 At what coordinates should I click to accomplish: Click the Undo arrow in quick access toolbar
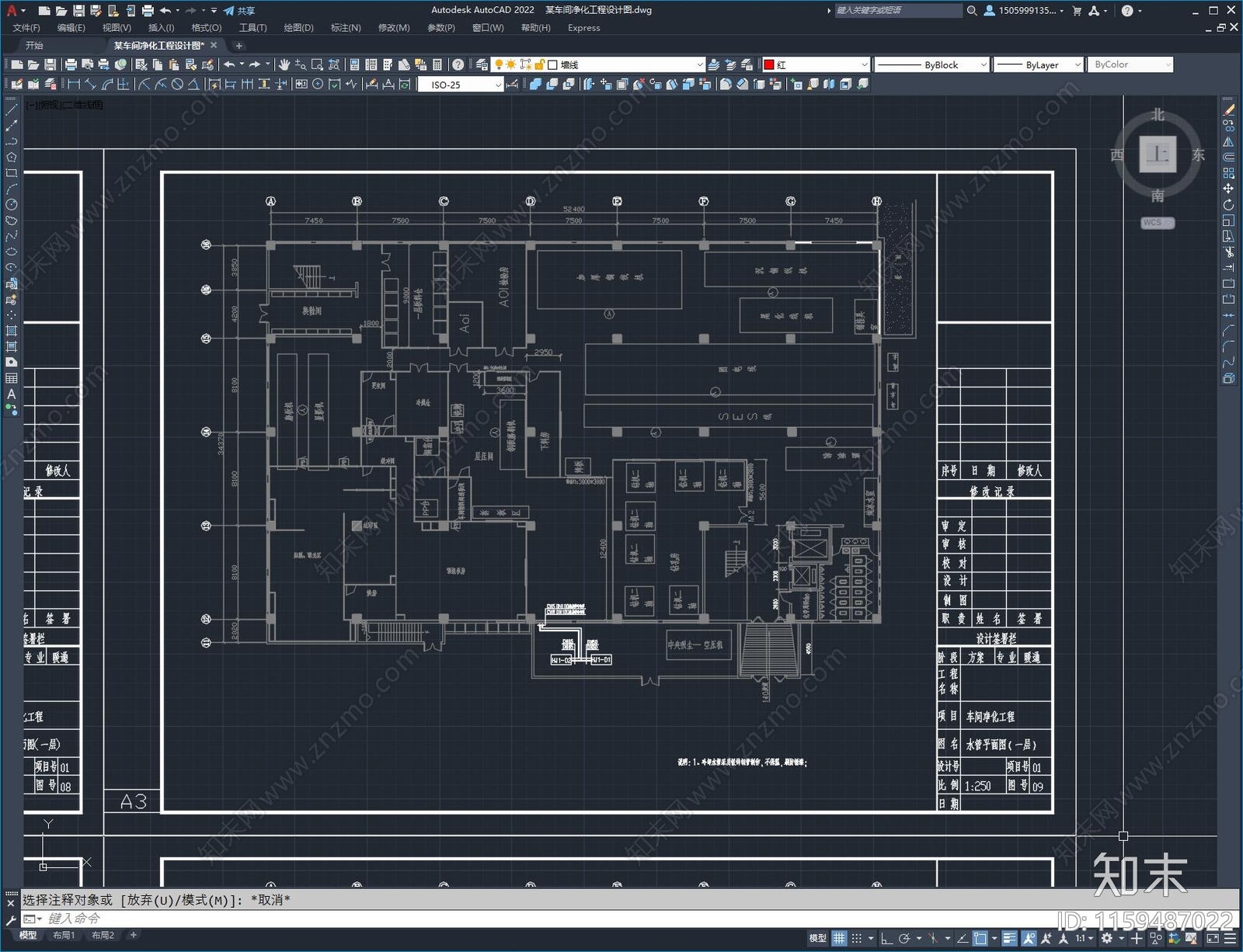(165, 11)
